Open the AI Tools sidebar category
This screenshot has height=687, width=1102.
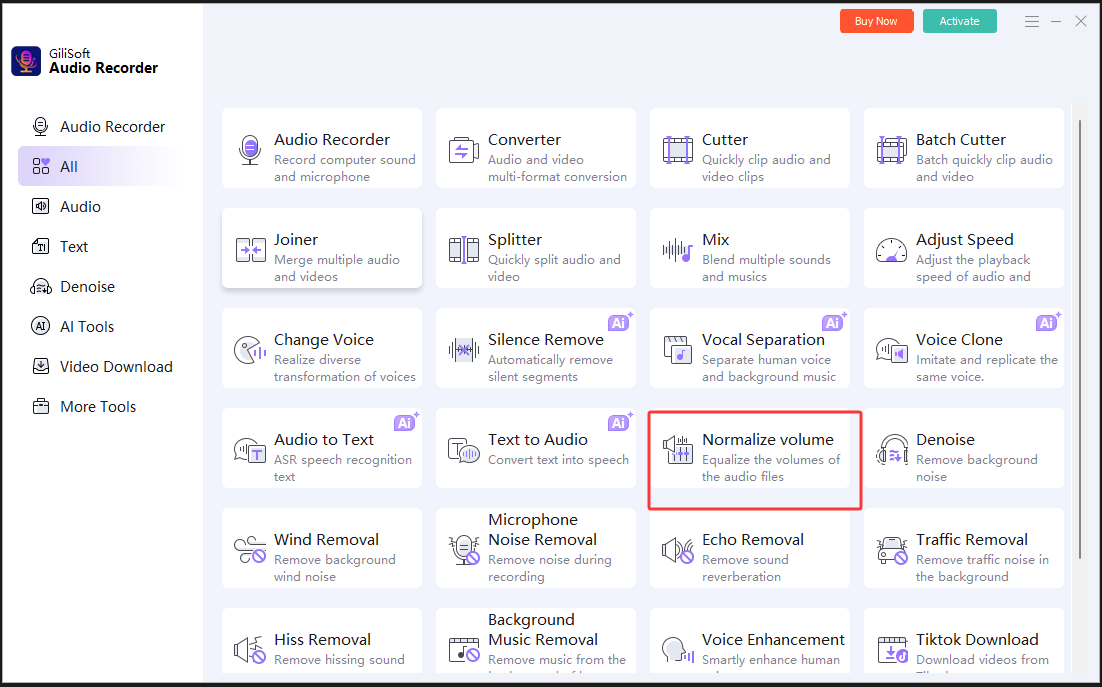click(98, 327)
